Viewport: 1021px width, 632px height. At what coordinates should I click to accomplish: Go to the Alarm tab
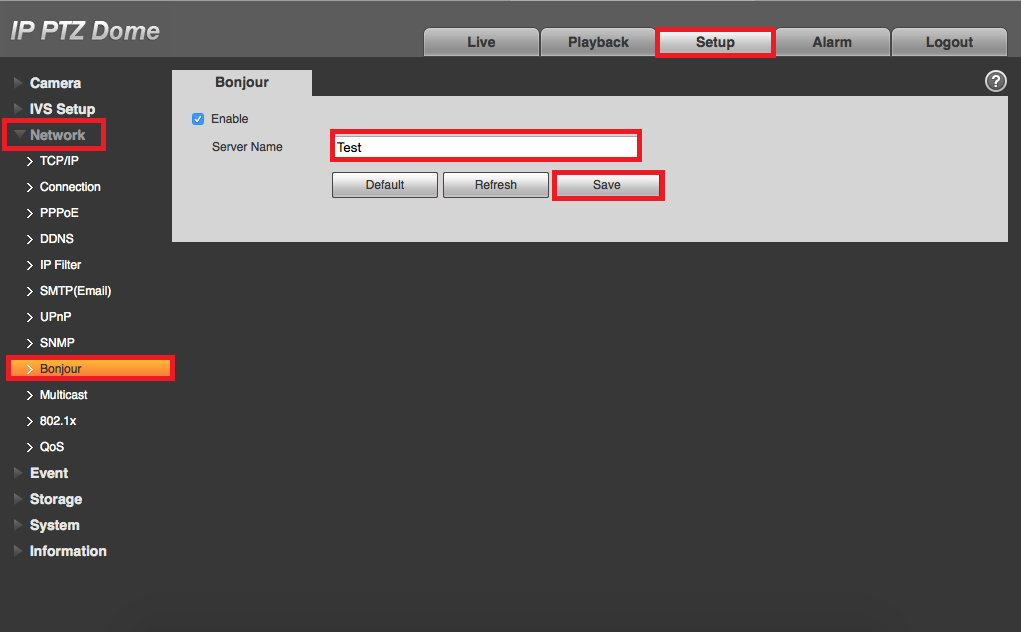(x=832, y=42)
